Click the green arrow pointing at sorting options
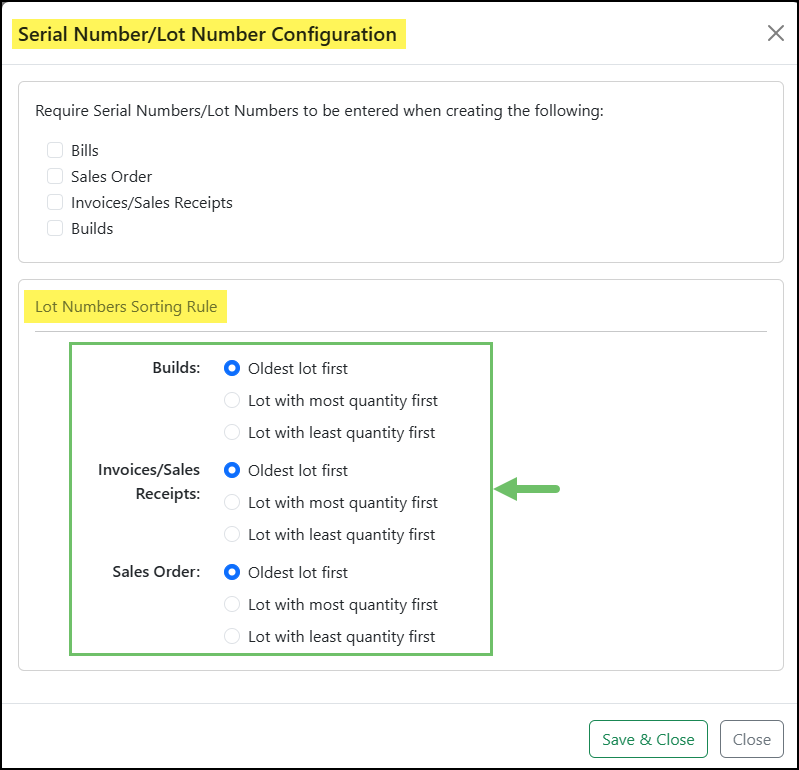The height and width of the screenshot is (770, 799). click(x=528, y=489)
